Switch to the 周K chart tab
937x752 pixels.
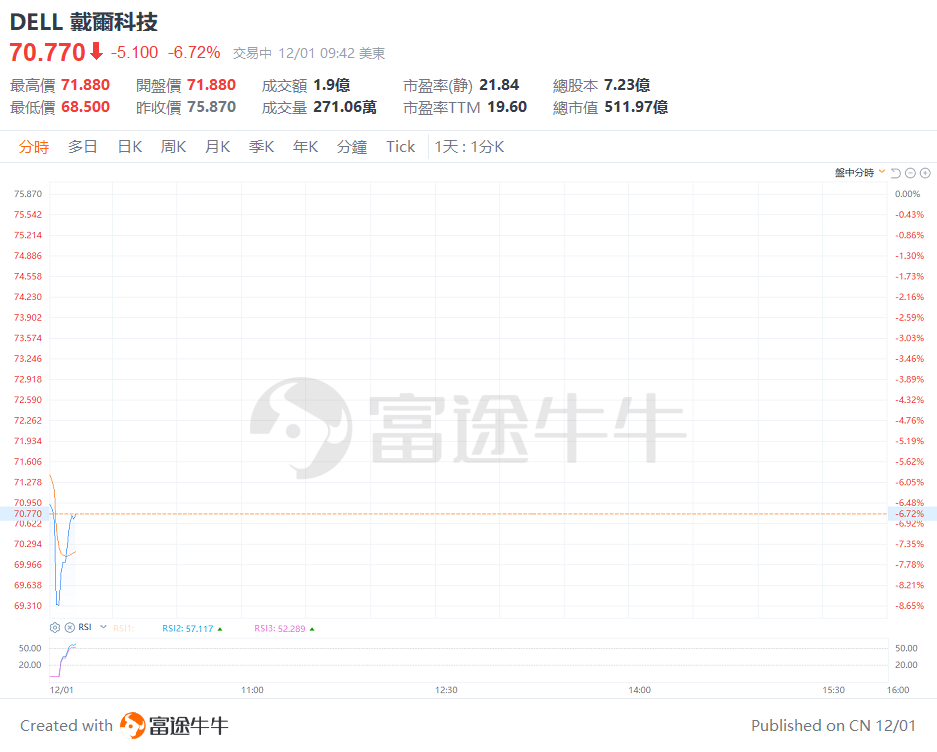point(173,147)
